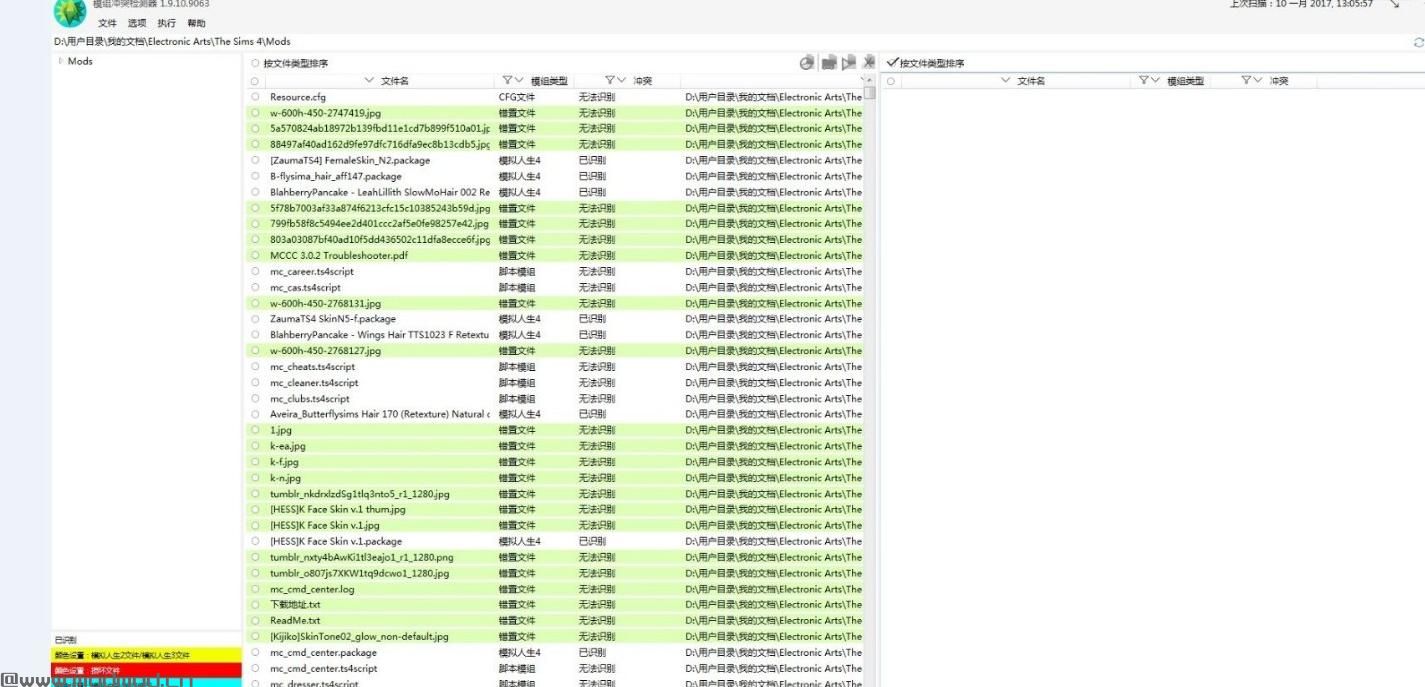
Task: Open the sort dropdown on the 文件名 column
Action: [370, 80]
